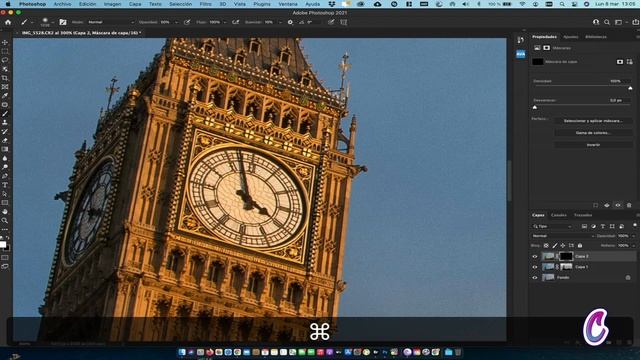Open the Archivo menu
The image size is (640, 360).
[x=62, y=4]
